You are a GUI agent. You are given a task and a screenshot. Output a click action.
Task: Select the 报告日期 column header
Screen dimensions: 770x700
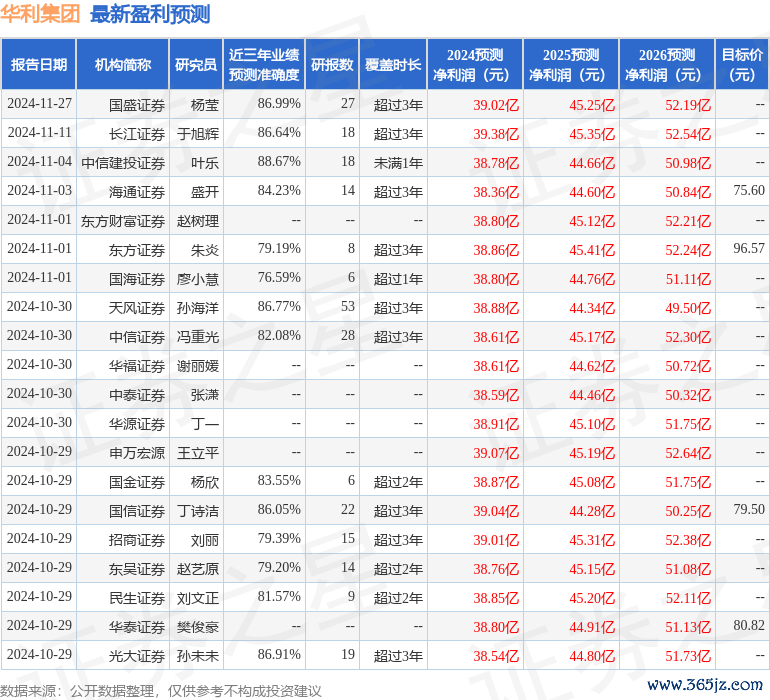(x=39, y=64)
